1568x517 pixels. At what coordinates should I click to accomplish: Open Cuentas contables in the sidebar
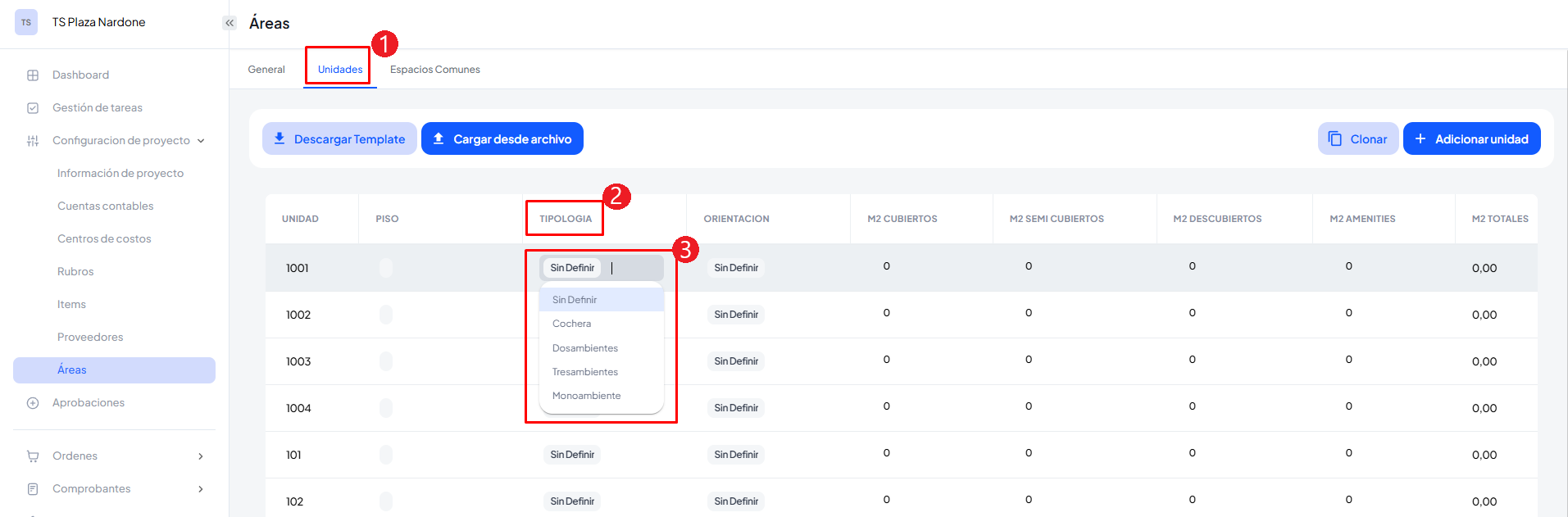[x=105, y=206]
